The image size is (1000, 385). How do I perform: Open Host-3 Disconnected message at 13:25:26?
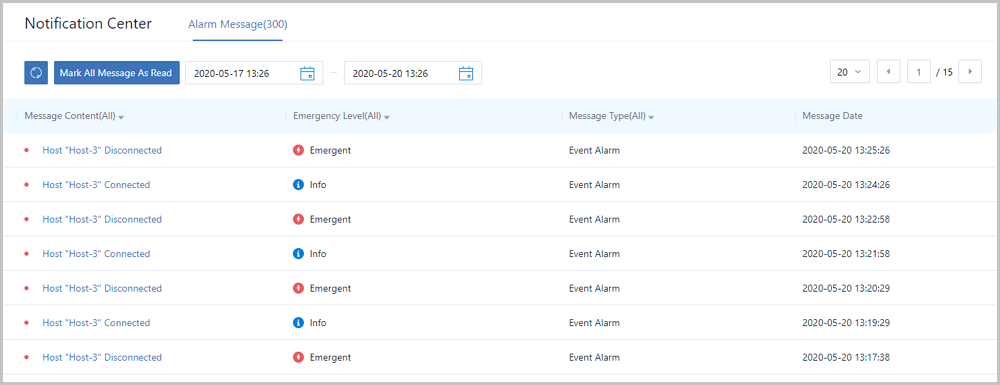point(102,150)
